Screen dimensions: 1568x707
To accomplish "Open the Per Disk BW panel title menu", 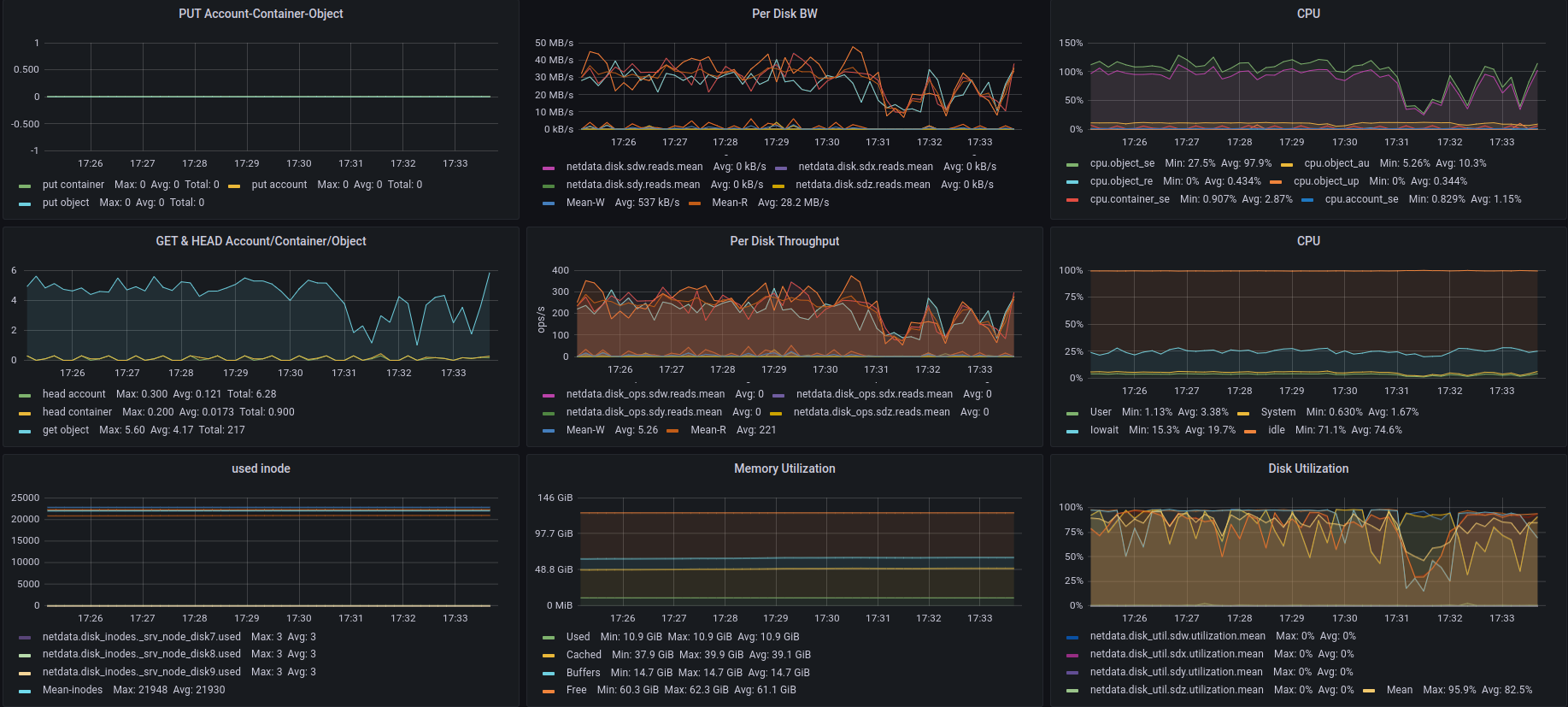I will pos(784,14).
